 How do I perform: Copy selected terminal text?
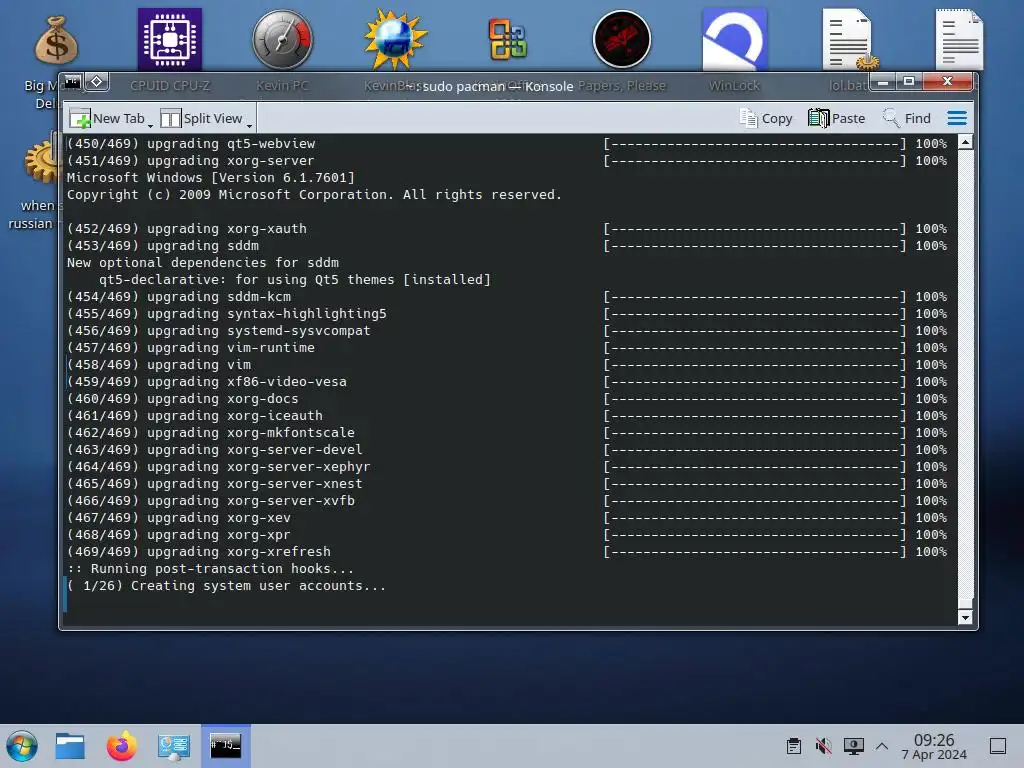(x=765, y=118)
